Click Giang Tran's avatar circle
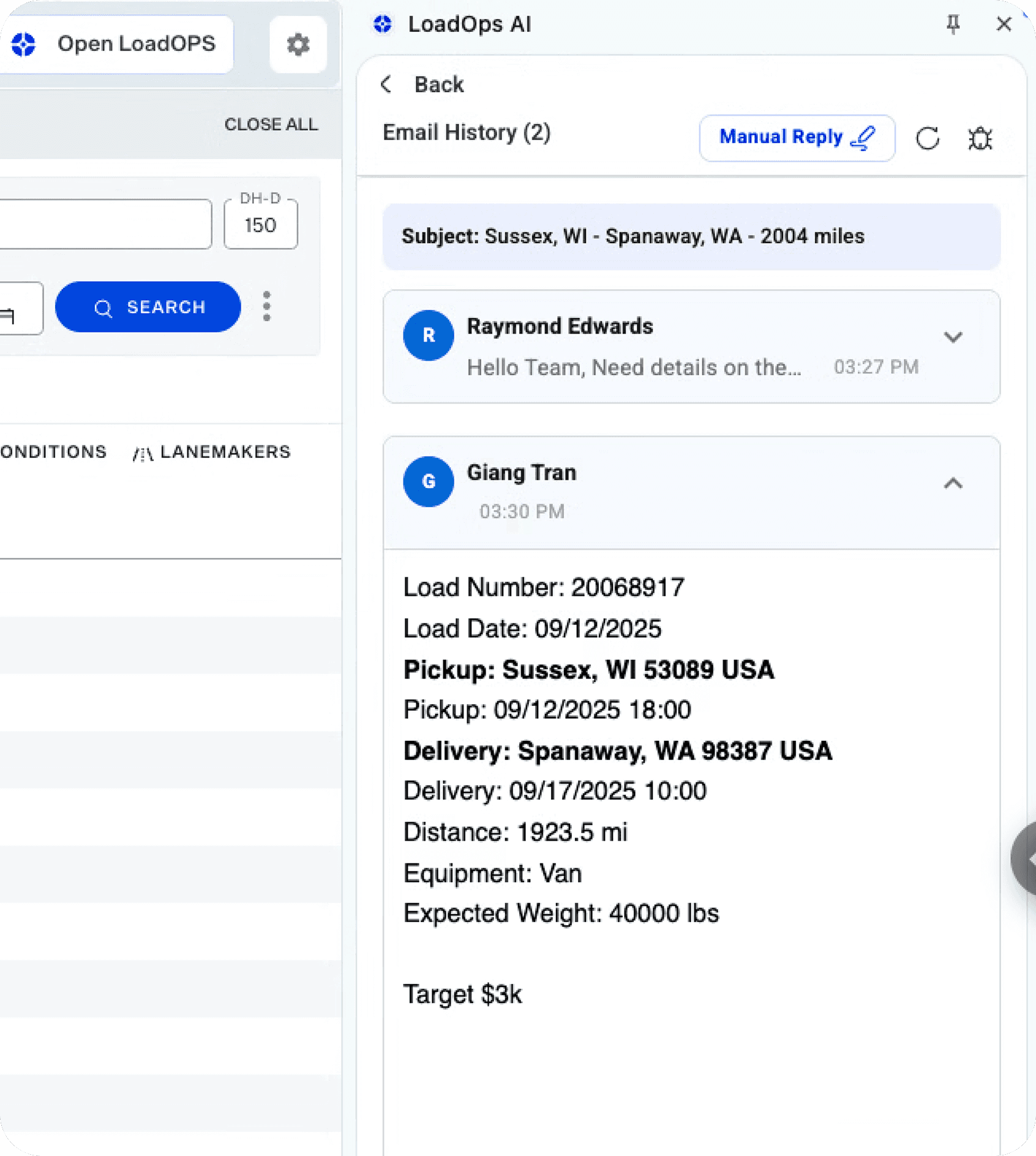This screenshot has height=1156, width=1036. (x=428, y=482)
